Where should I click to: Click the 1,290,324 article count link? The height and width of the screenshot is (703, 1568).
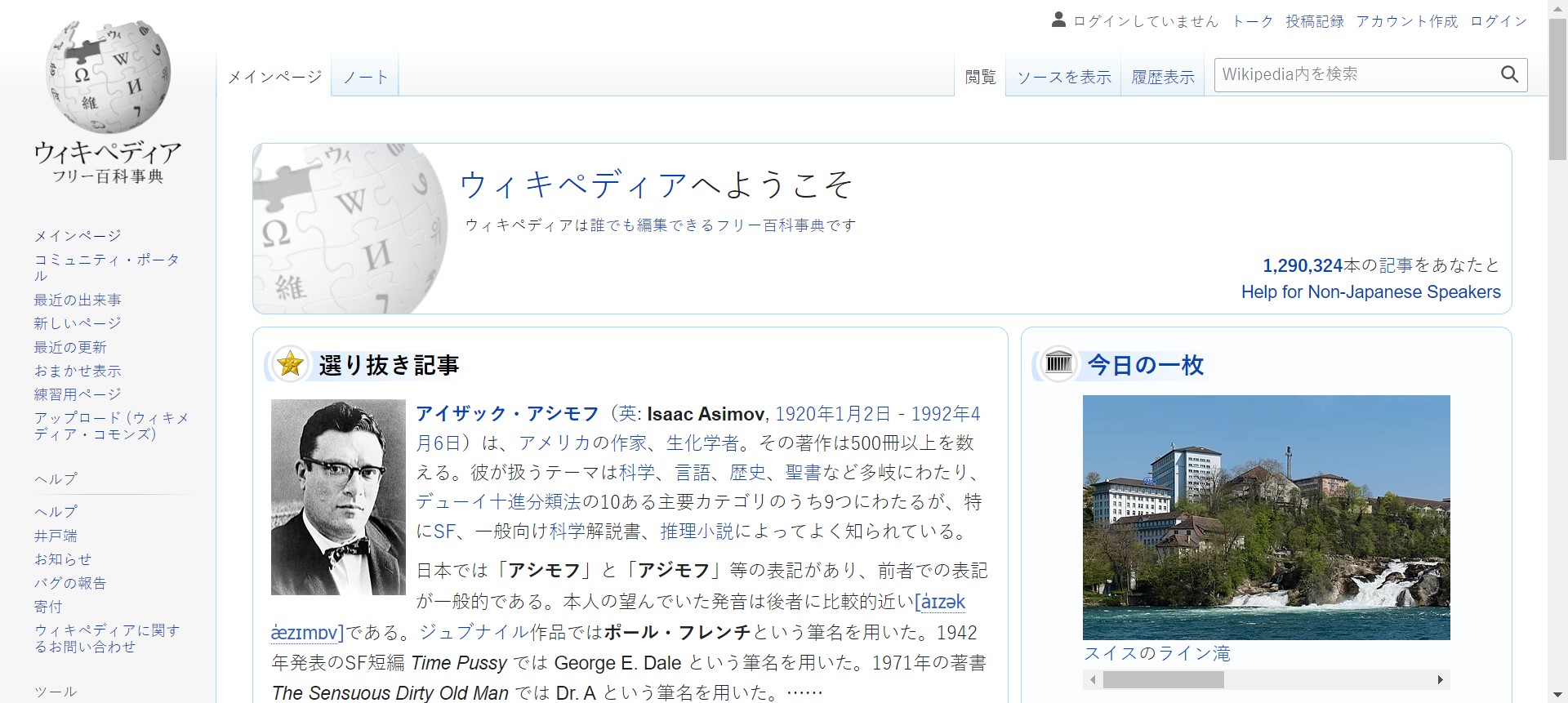coord(1303,265)
